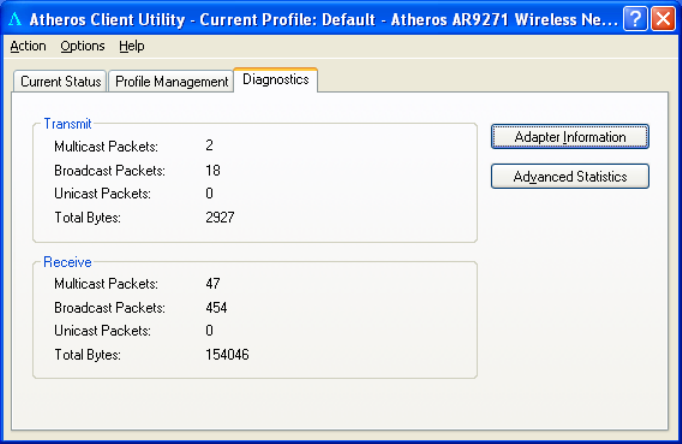
Task: Click the Receive Total Bytes label
Action: point(87,355)
